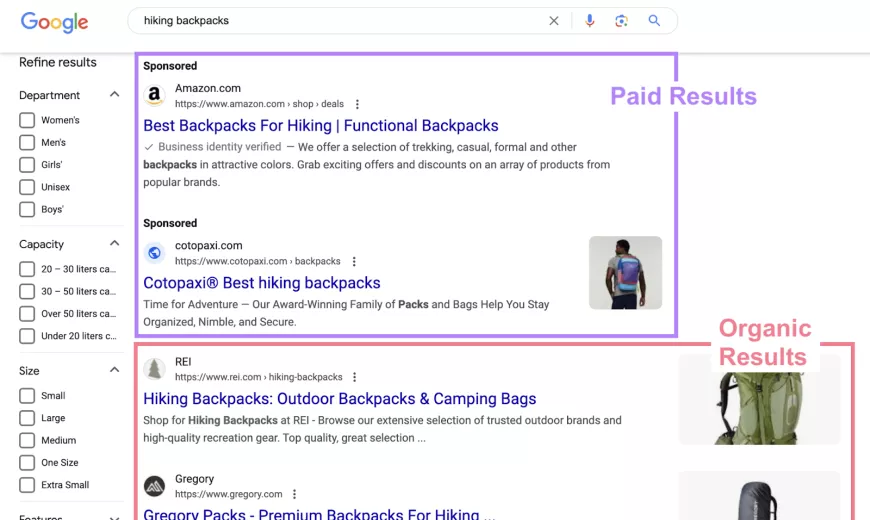Click Cotopaxi man wearing backpack thumbnail

[625, 272]
